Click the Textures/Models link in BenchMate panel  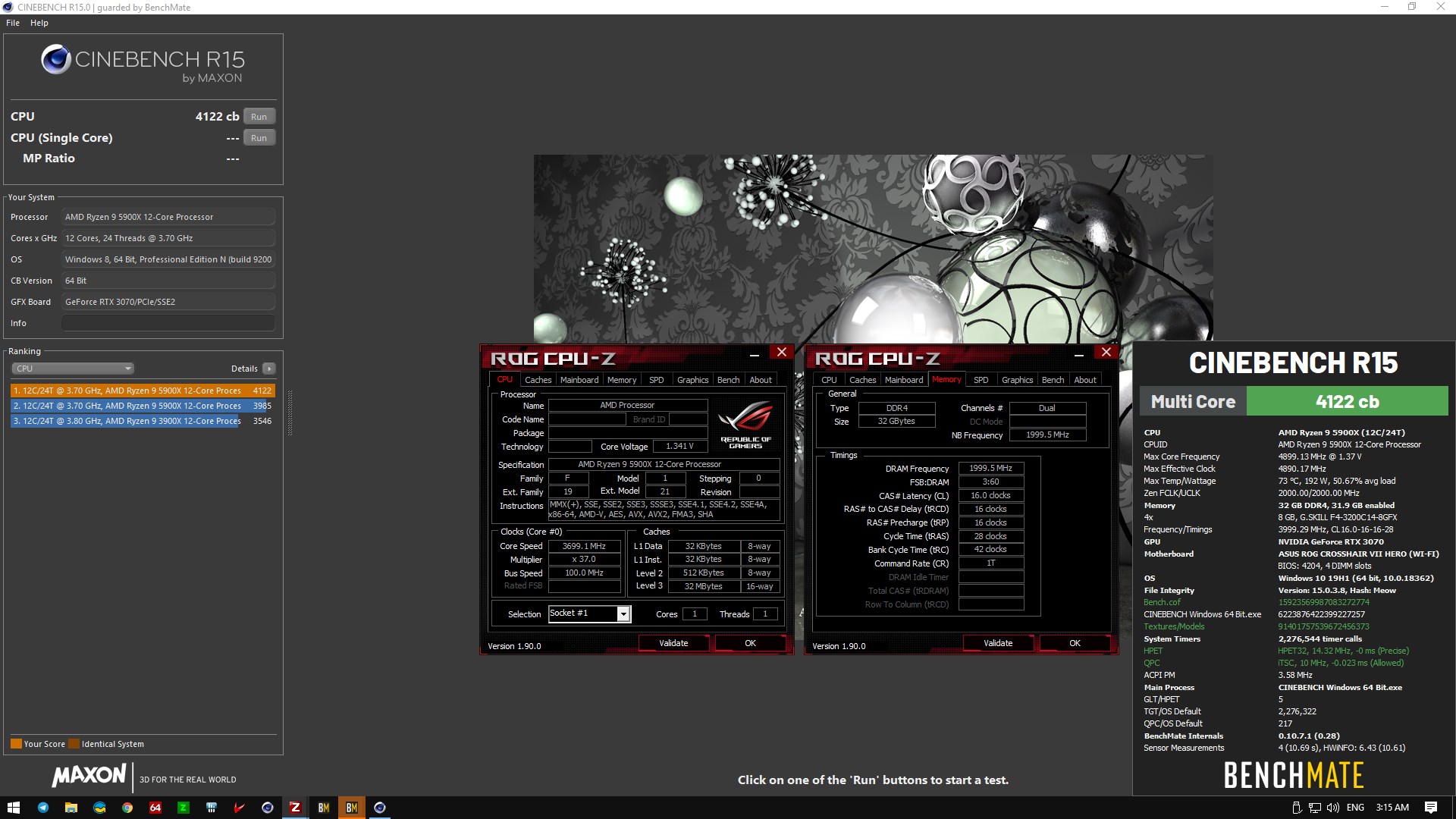pos(1174,626)
